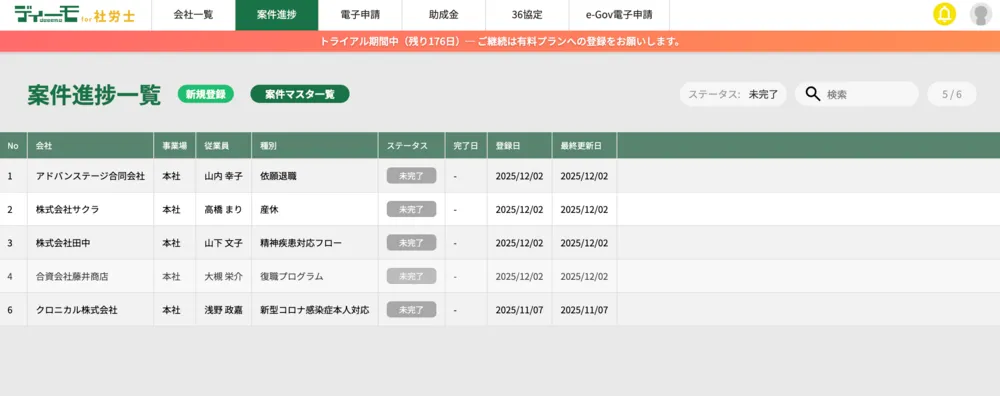Viewport: 1000px width, 396px height.
Task: Open the ステータス: 未完了 filter dropdown
Action: pos(733,94)
